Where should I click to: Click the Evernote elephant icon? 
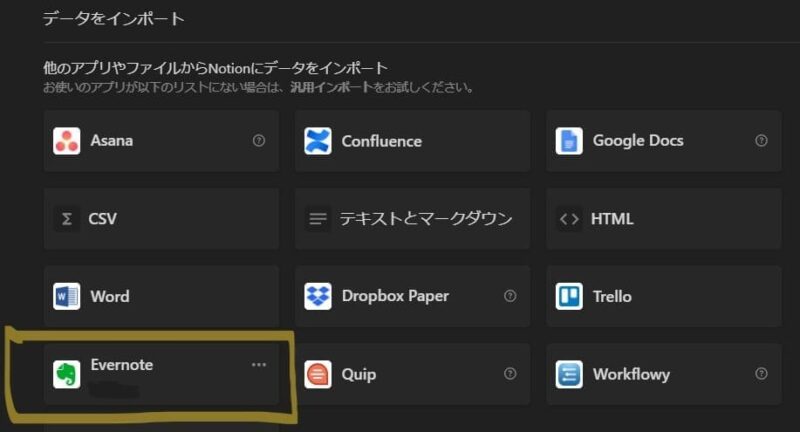coord(66,374)
